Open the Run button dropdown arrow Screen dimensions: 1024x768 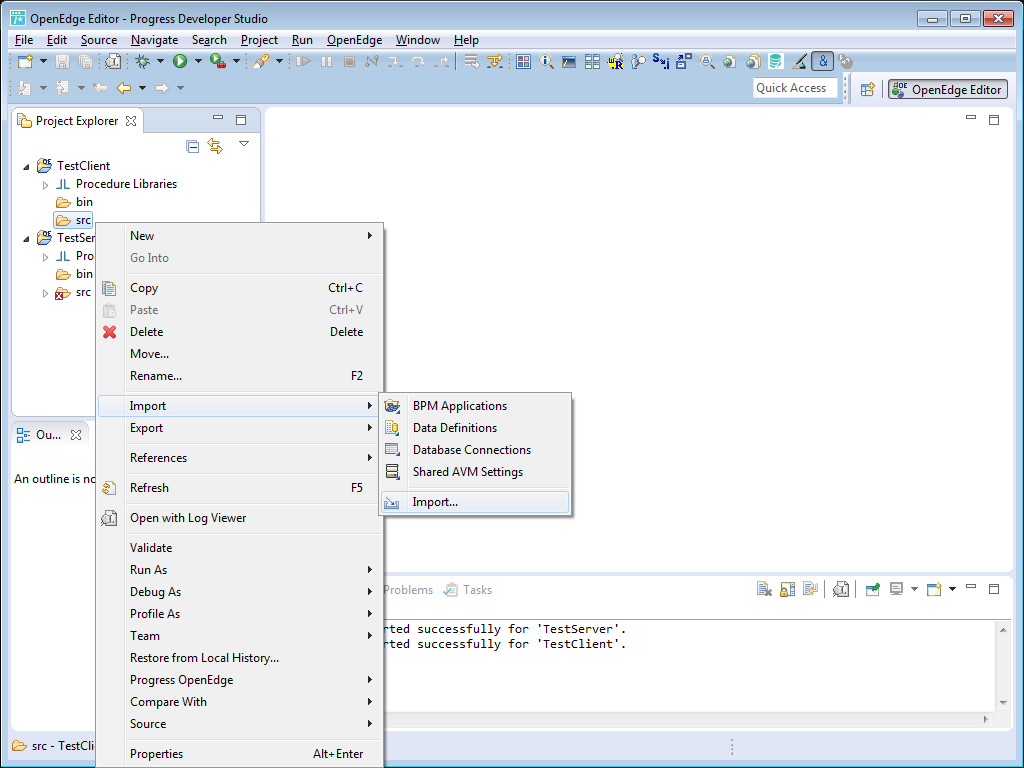198,61
